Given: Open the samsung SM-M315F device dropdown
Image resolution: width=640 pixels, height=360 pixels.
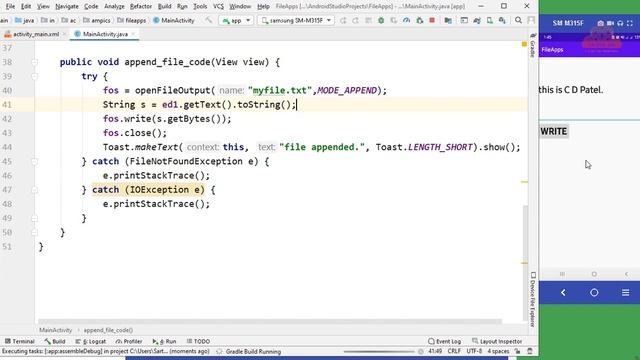Looking at the screenshot, I should (296, 20).
